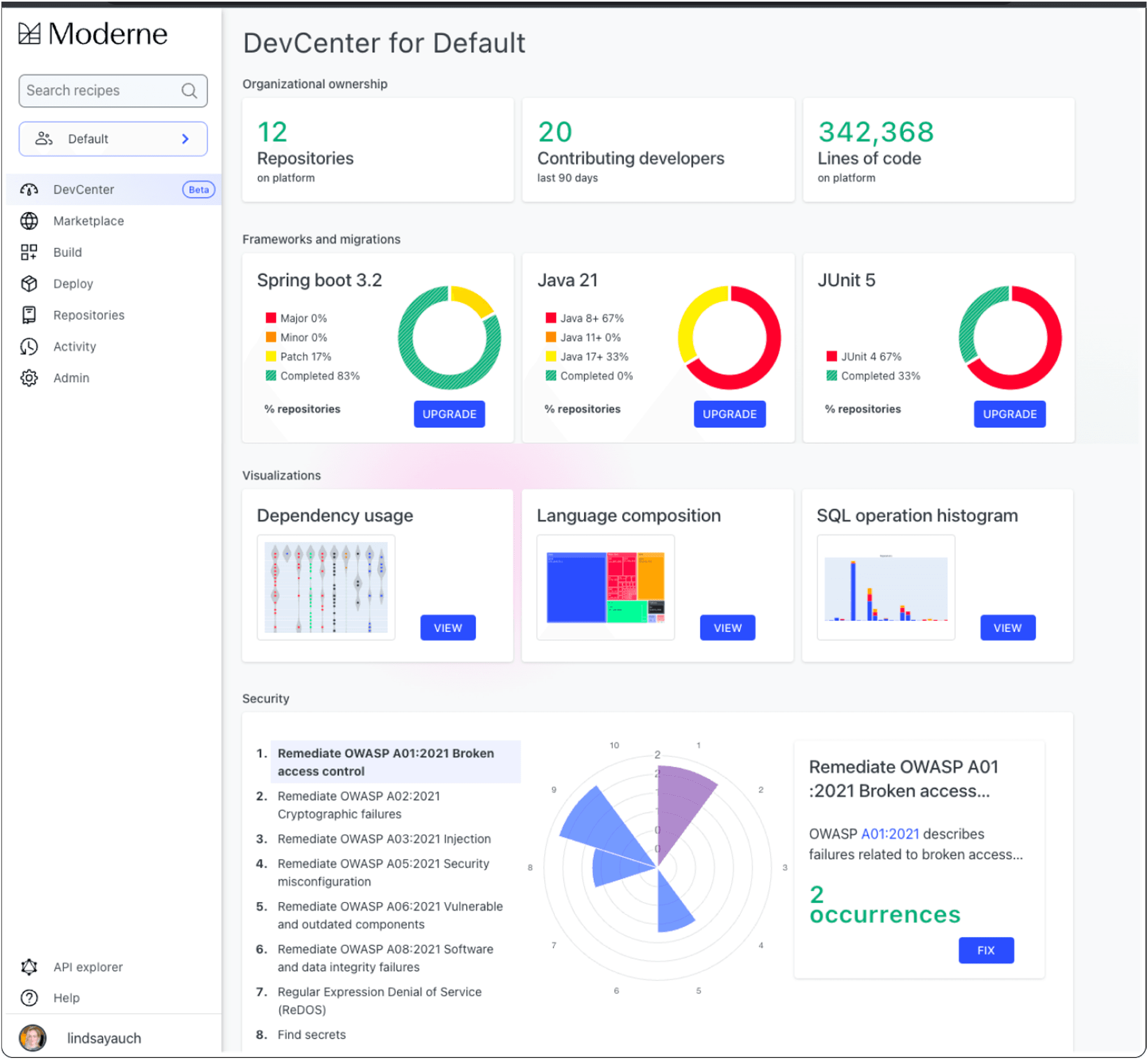Open Marketplace via the globe icon

(28, 221)
